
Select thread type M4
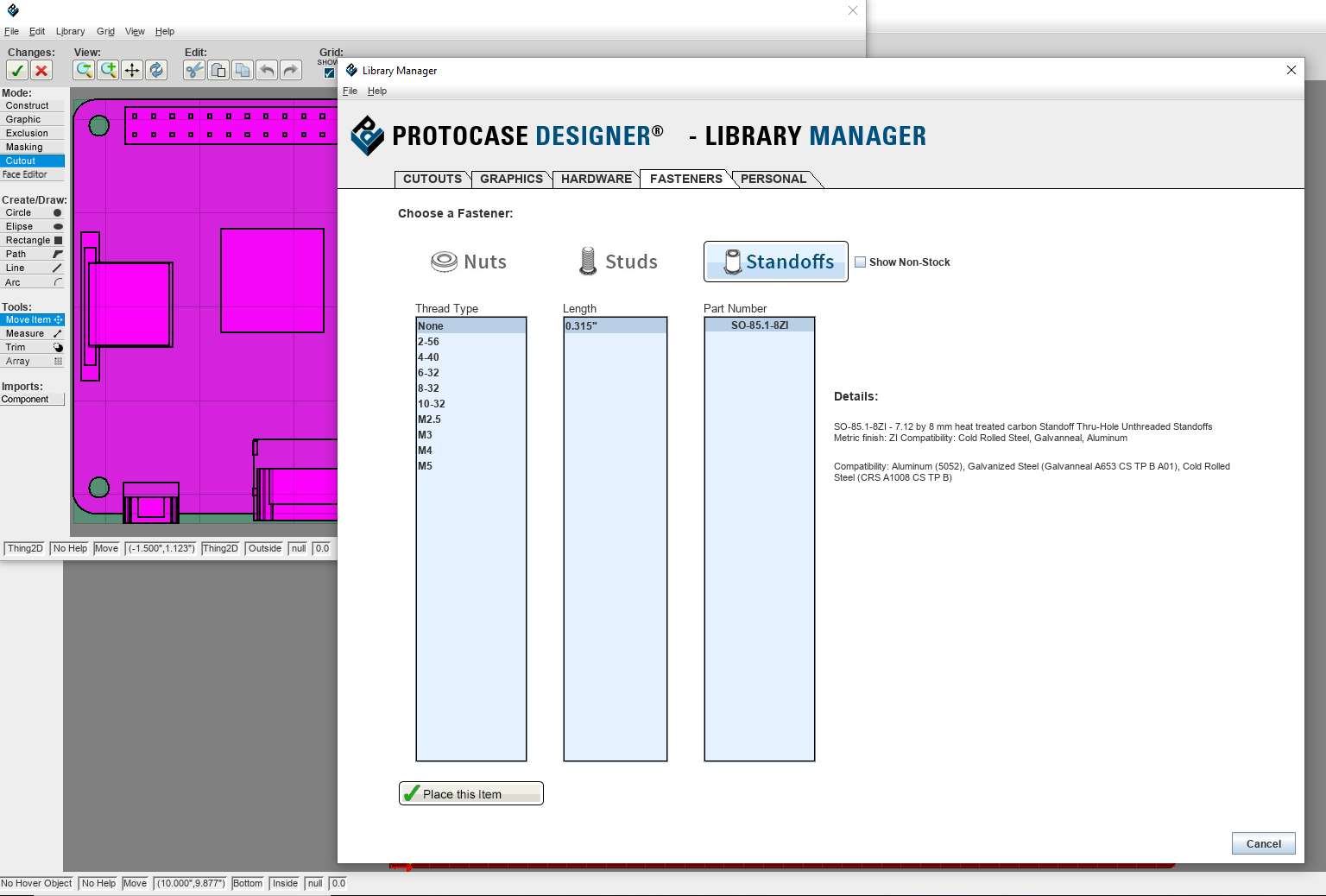tap(471, 451)
